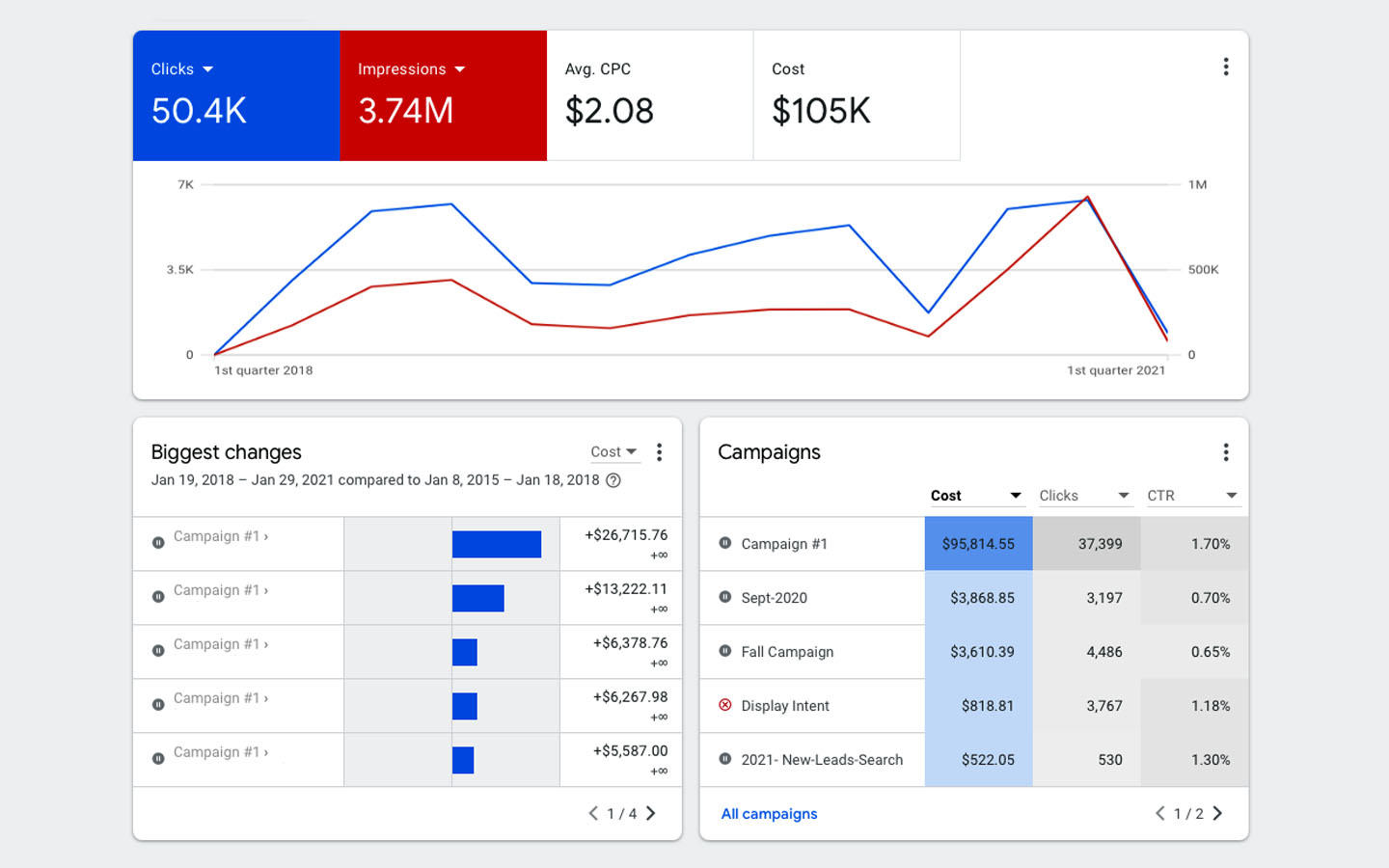
Task: Open All campaigns link
Action: click(x=769, y=814)
